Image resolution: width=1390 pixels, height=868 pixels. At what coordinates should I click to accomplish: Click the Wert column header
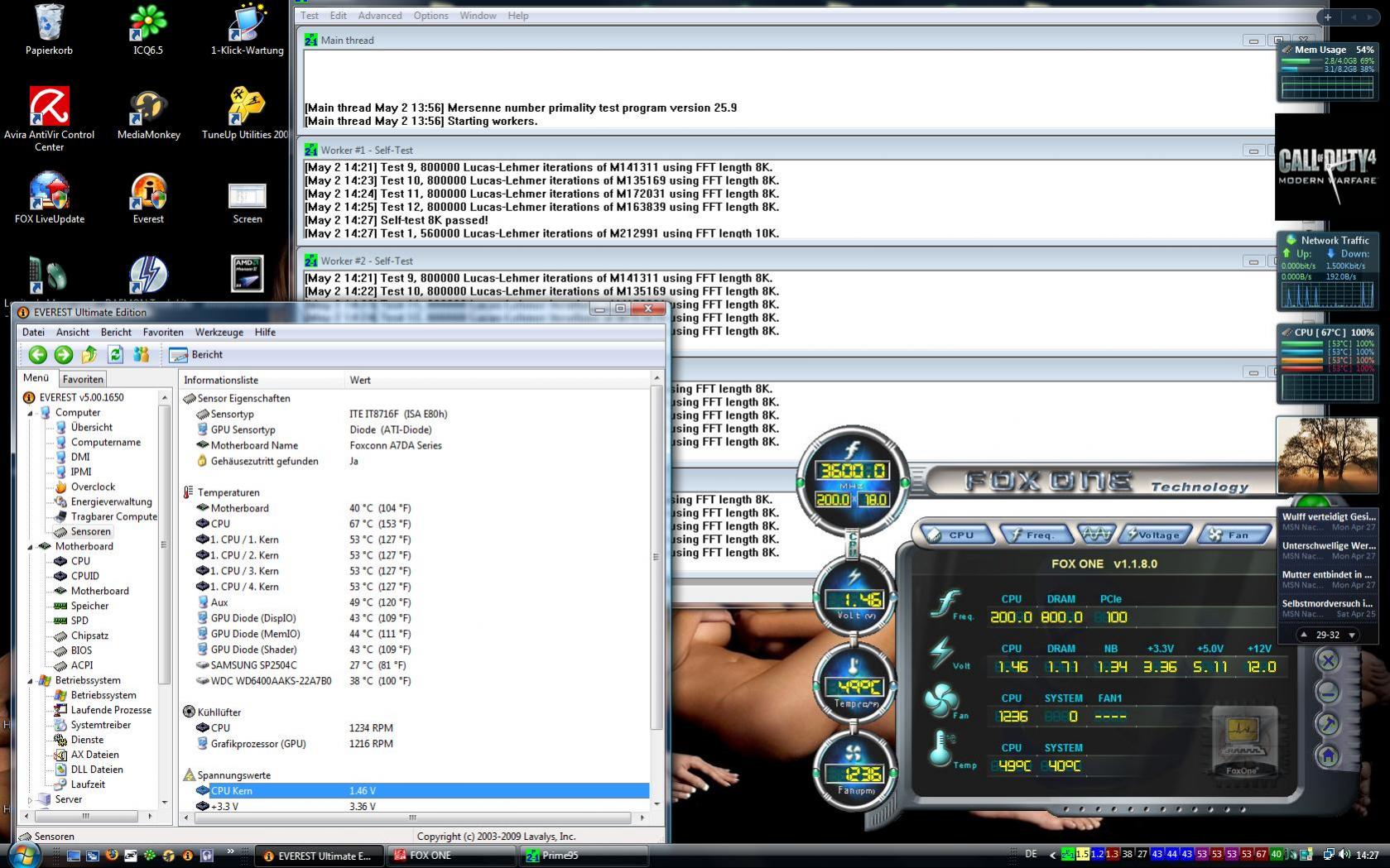point(498,380)
